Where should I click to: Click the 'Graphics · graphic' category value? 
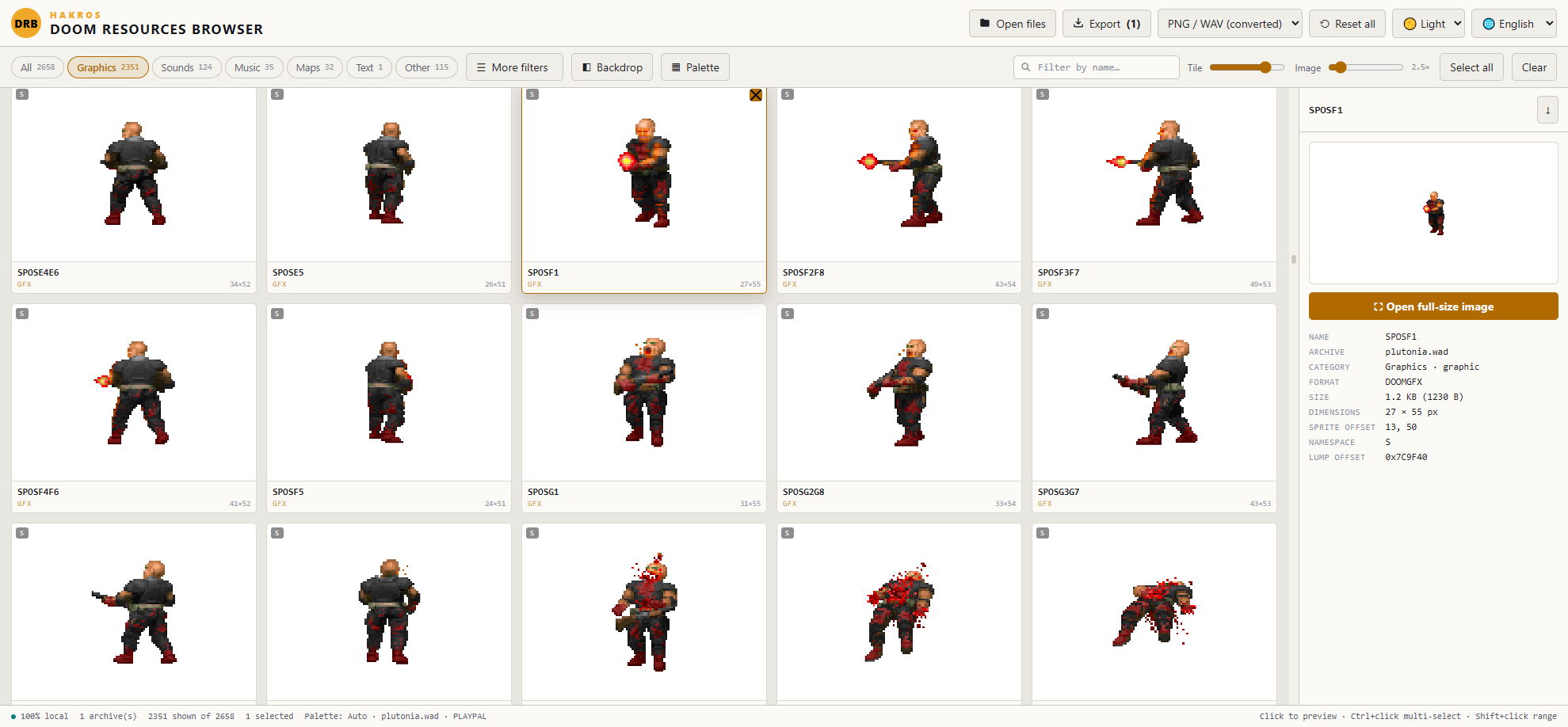pyautogui.click(x=1432, y=367)
